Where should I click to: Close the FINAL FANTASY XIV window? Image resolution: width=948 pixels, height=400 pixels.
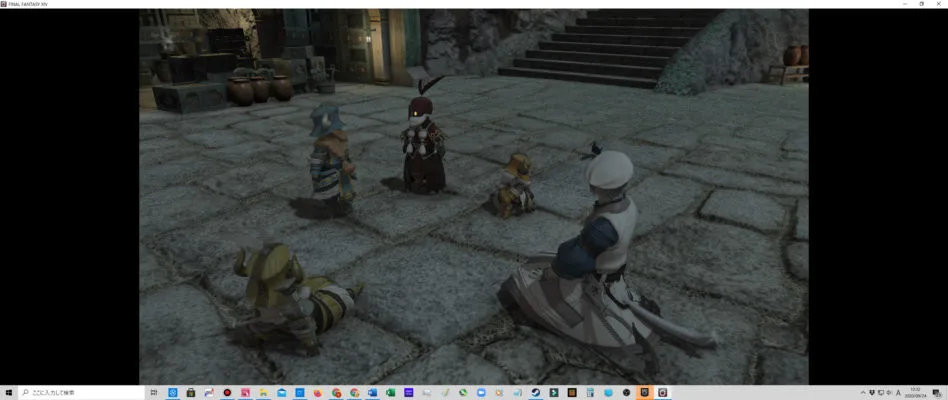click(938, 4)
